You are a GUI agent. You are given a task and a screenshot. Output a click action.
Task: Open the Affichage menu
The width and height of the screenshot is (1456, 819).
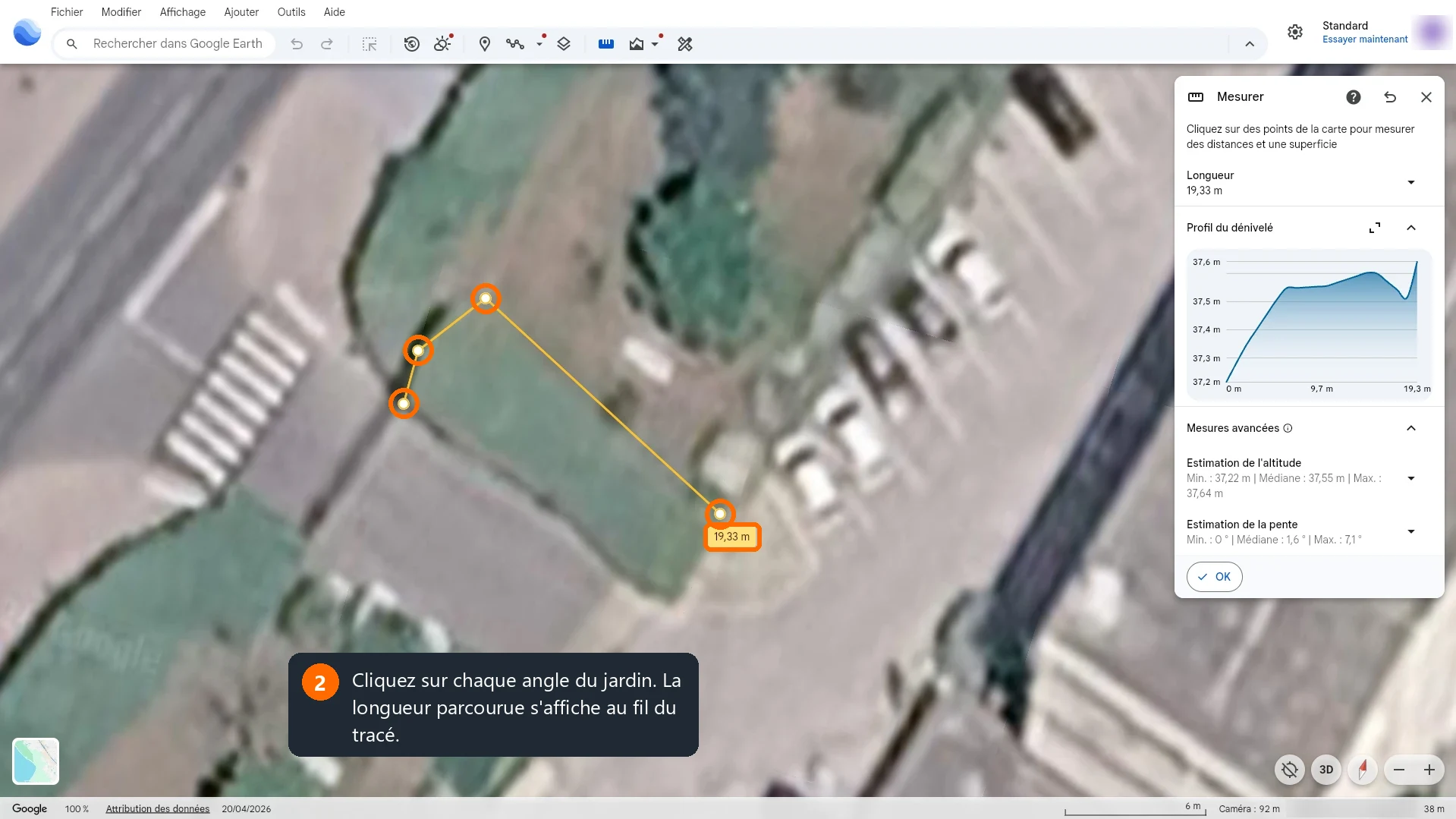(x=182, y=12)
